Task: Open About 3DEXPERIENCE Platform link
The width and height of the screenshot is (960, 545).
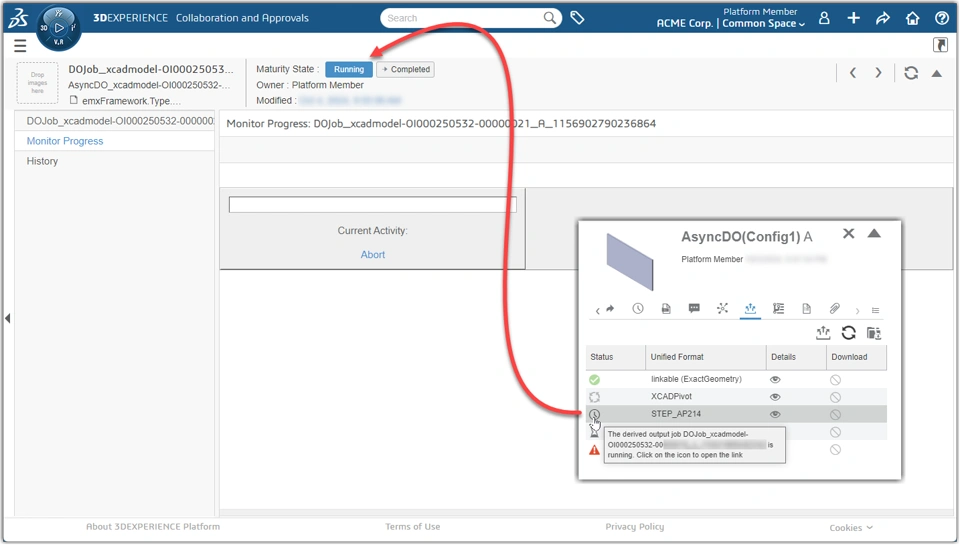Action: coord(153,527)
